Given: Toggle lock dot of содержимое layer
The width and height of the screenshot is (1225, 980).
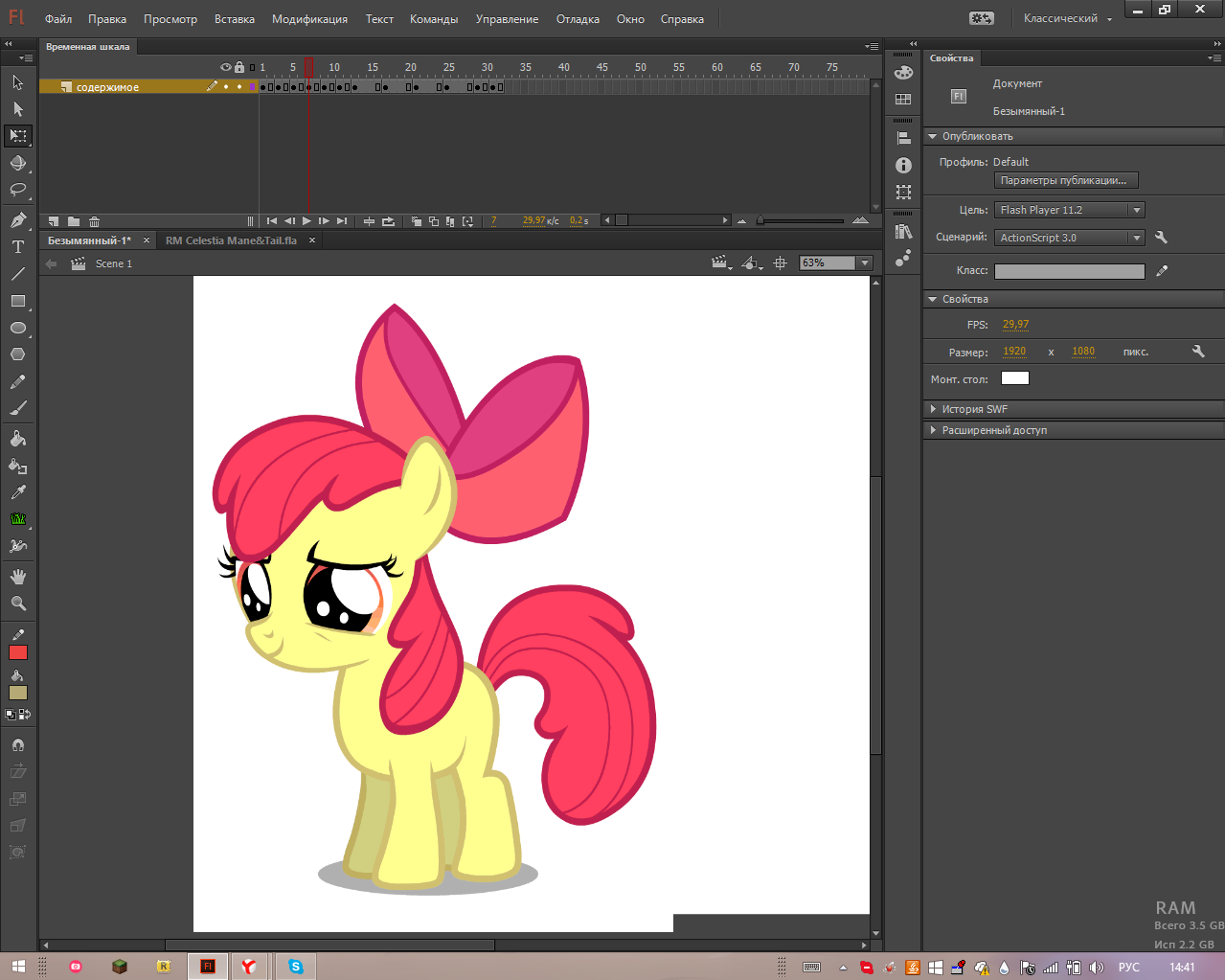Looking at the screenshot, I should [x=239, y=87].
